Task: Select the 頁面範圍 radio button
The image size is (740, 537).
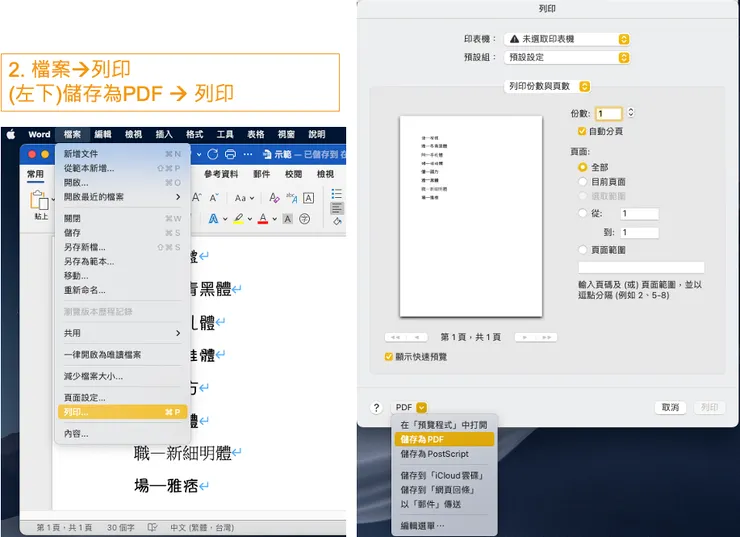Action: coord(582,250)
